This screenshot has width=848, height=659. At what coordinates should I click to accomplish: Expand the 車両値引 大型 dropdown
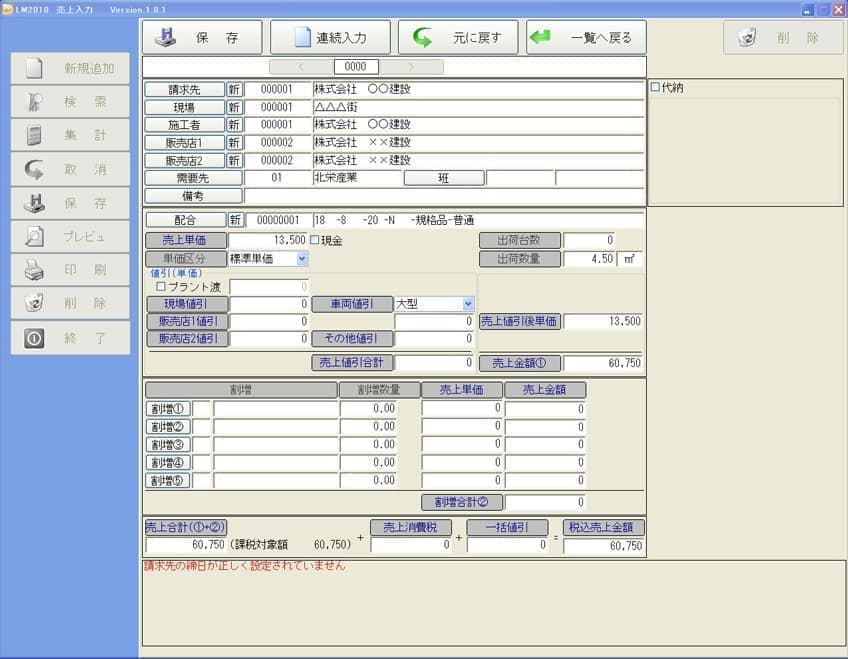coord(467,304)
